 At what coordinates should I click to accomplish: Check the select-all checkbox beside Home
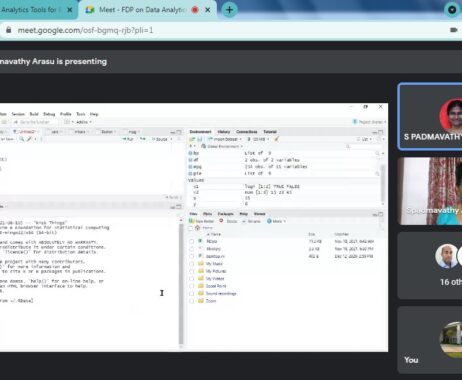coord(191,228)
